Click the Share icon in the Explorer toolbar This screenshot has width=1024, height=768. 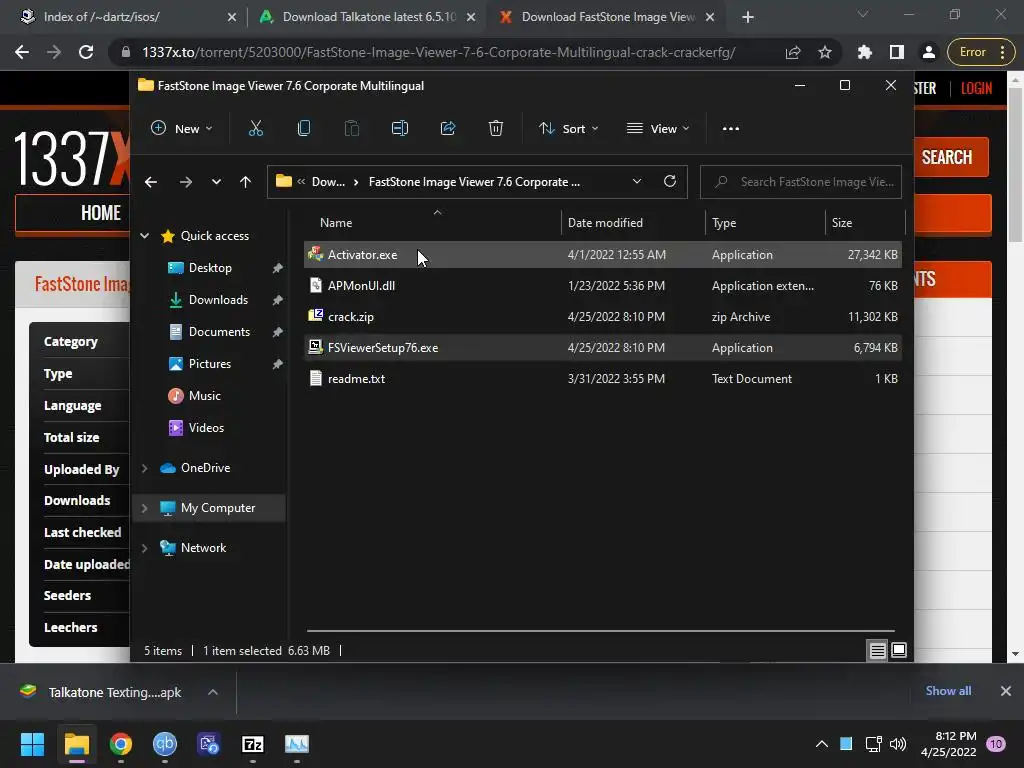click(x=448, y=129)
